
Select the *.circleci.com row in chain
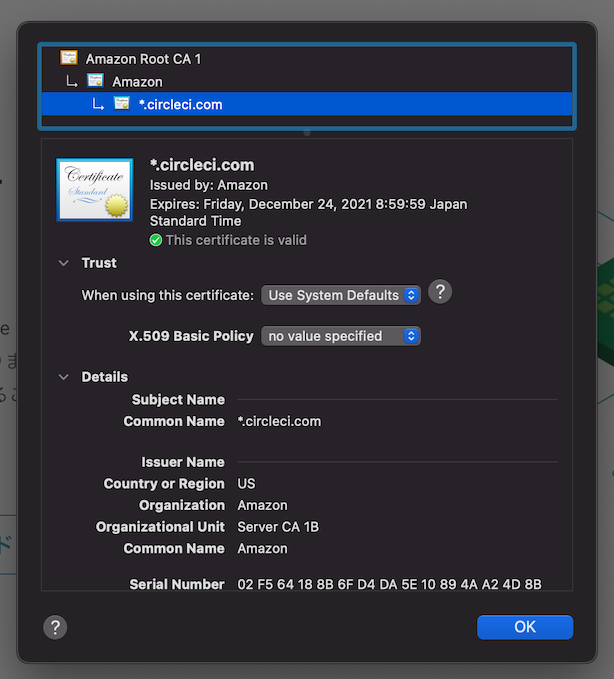click(307, 104)
